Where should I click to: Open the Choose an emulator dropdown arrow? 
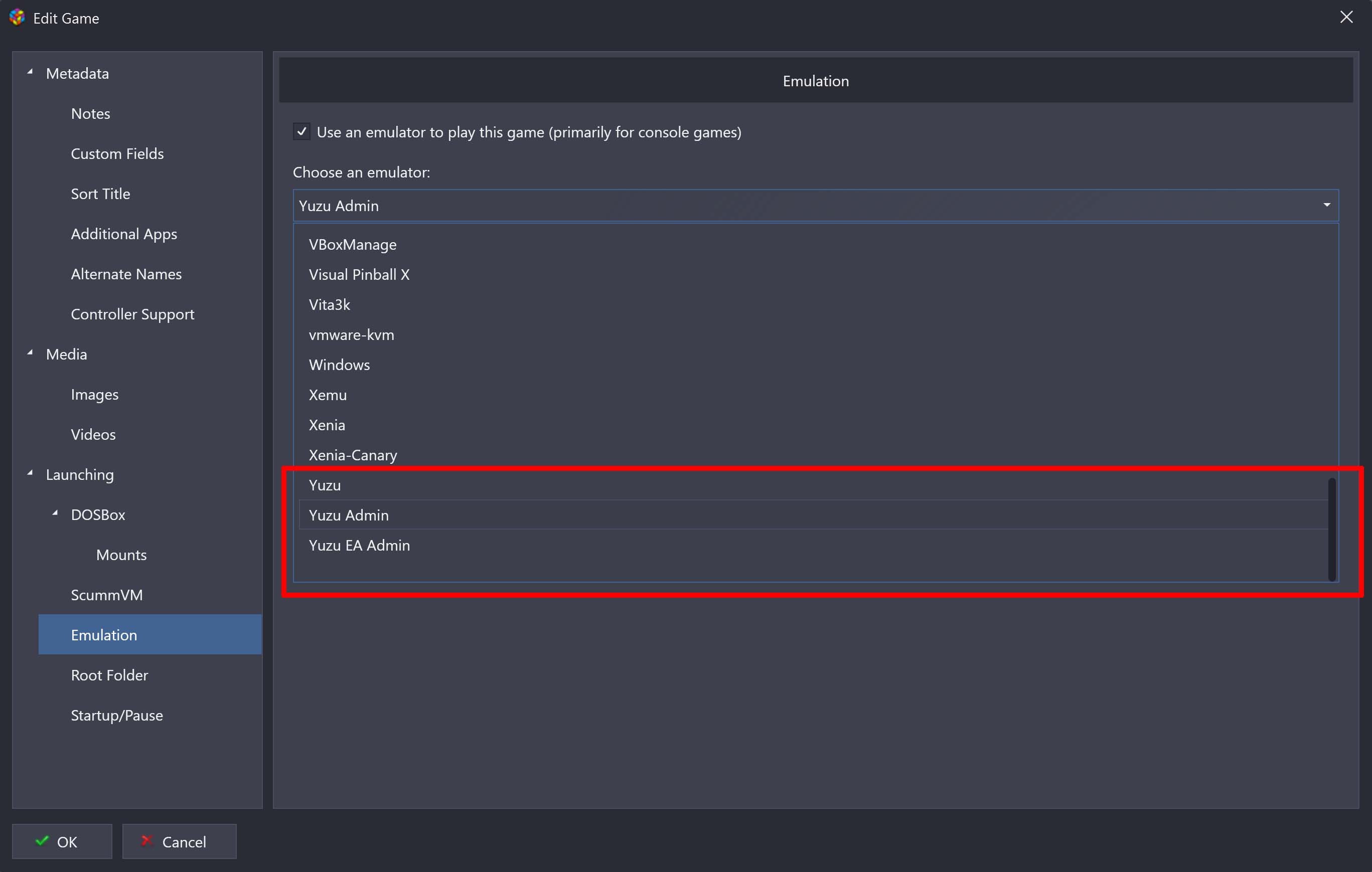coord(1326,205)
